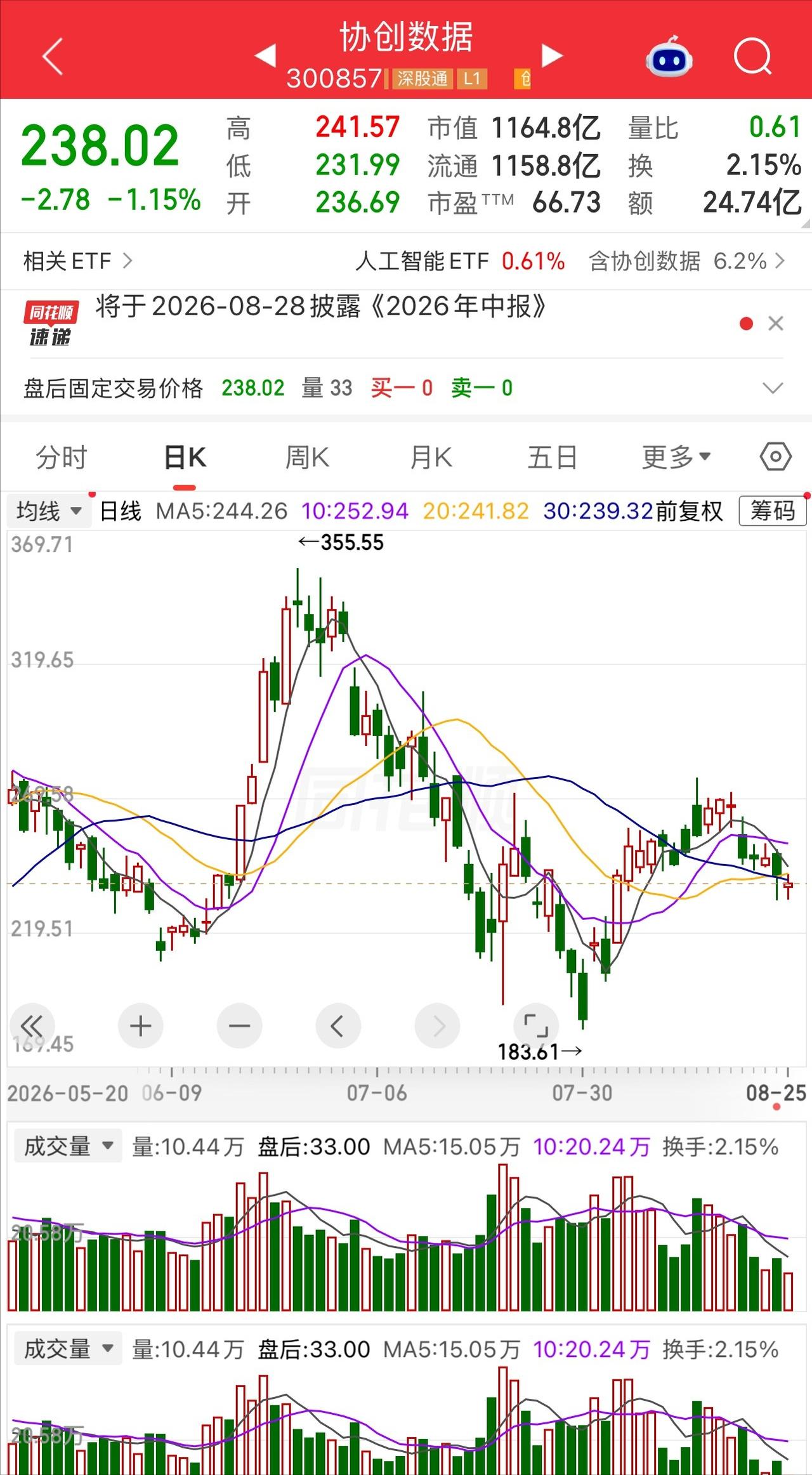Change 前复权 adjustment setting
Screen dimensions: 812x1475
(x=689, y=511)
